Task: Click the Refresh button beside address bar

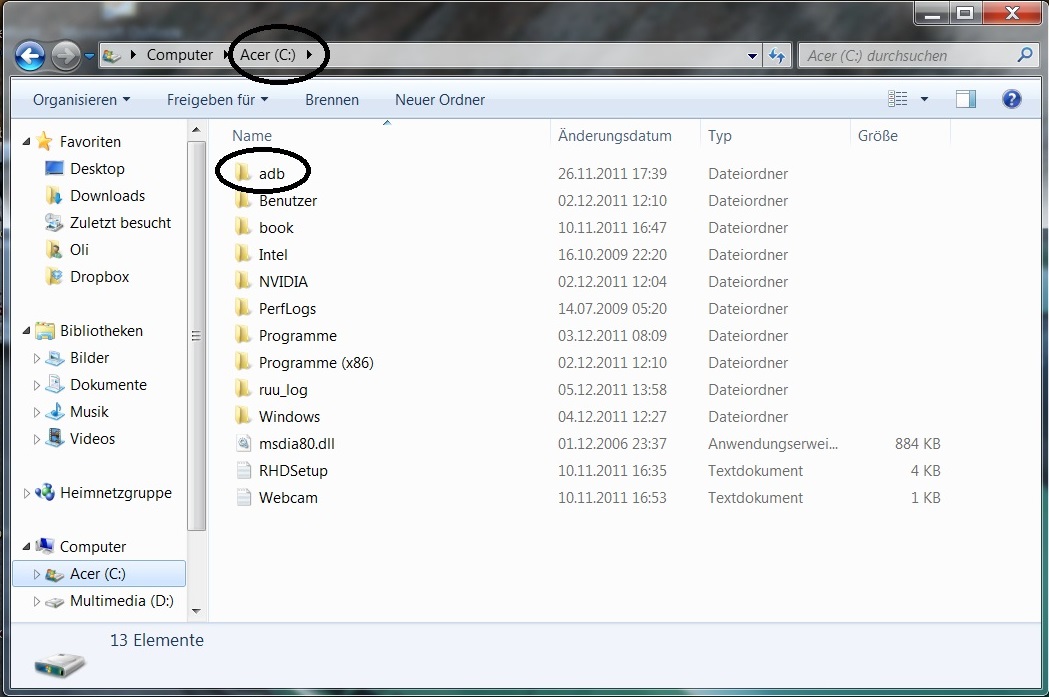Action: (x=777, y=56)
